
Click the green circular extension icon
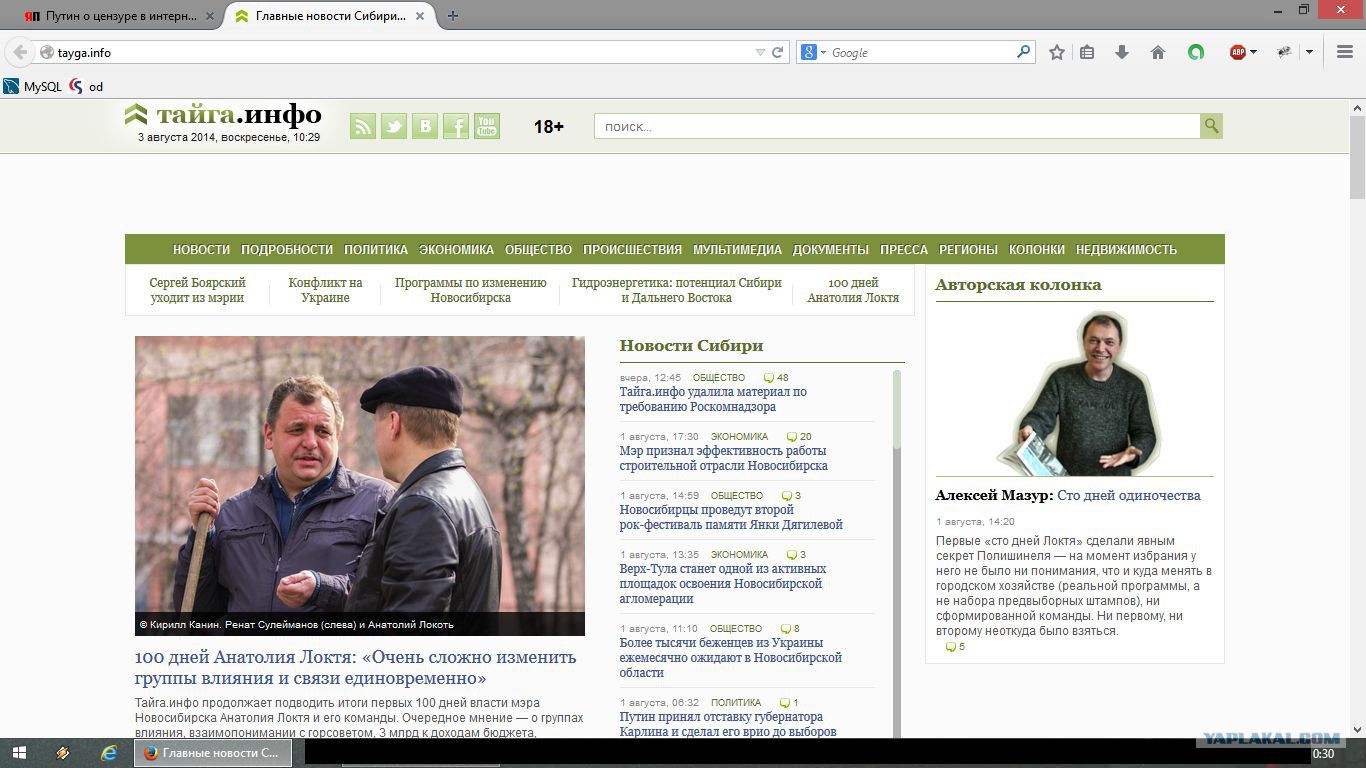pos(1196,52)
